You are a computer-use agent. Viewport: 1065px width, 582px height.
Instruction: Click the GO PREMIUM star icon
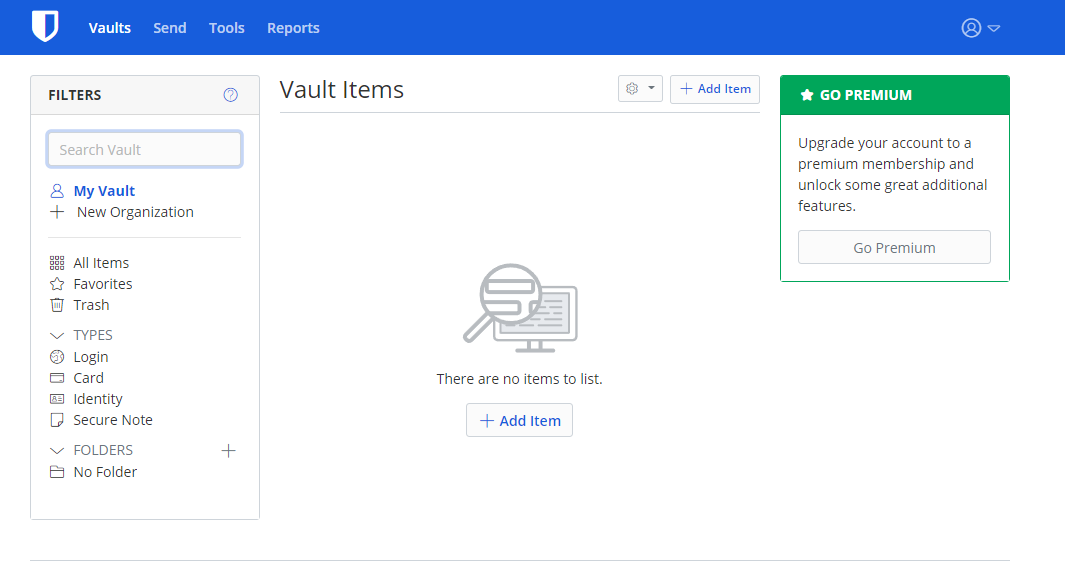point(807,95)
